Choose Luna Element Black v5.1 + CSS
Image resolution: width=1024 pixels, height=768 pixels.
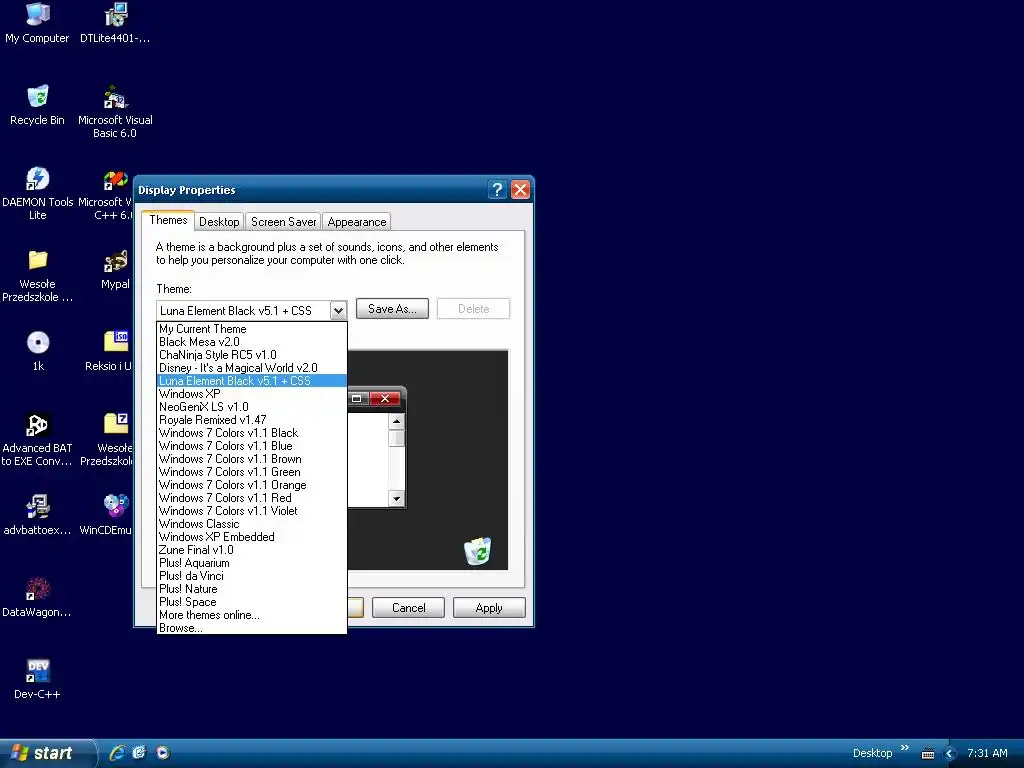point(252,381)
